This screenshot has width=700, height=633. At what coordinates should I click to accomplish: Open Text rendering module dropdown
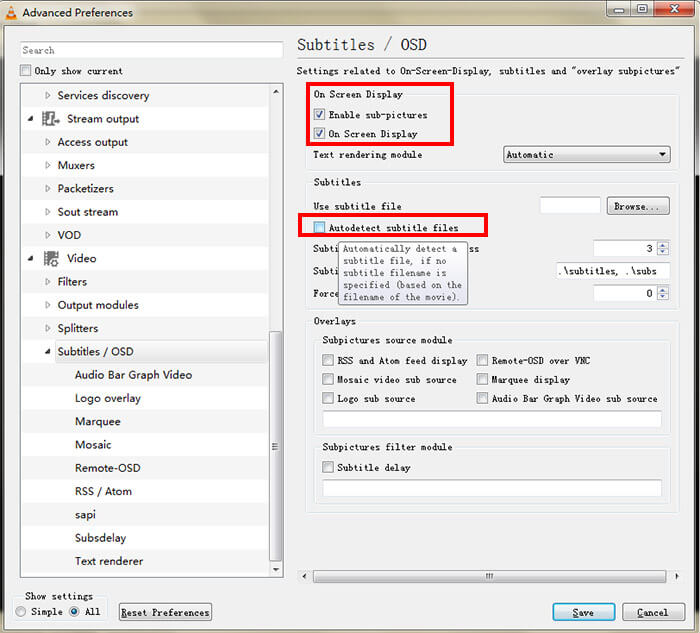pyautogui.click(x=587, y=154)
